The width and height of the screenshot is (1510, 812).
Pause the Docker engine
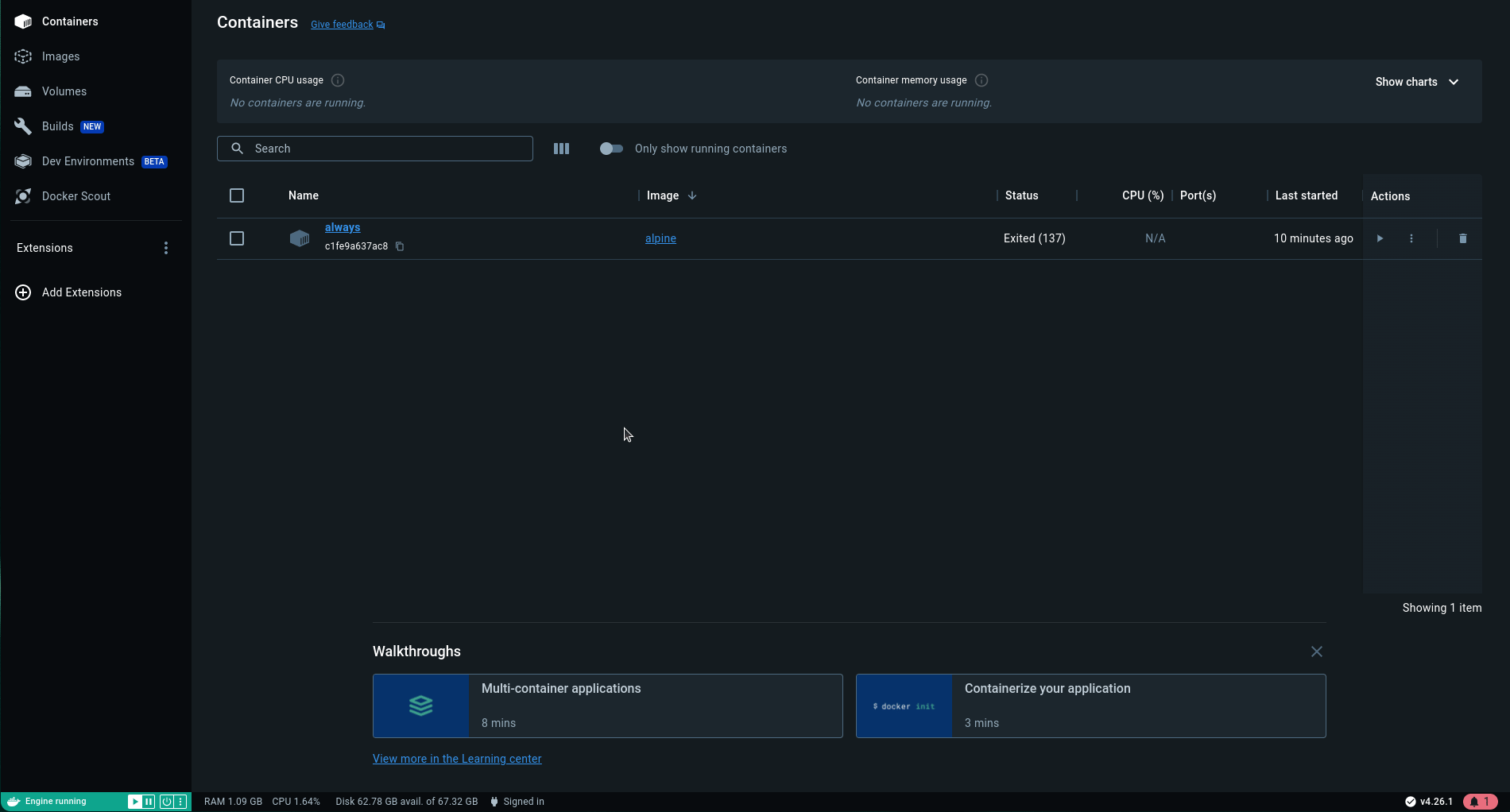click(x=149, y=802)
